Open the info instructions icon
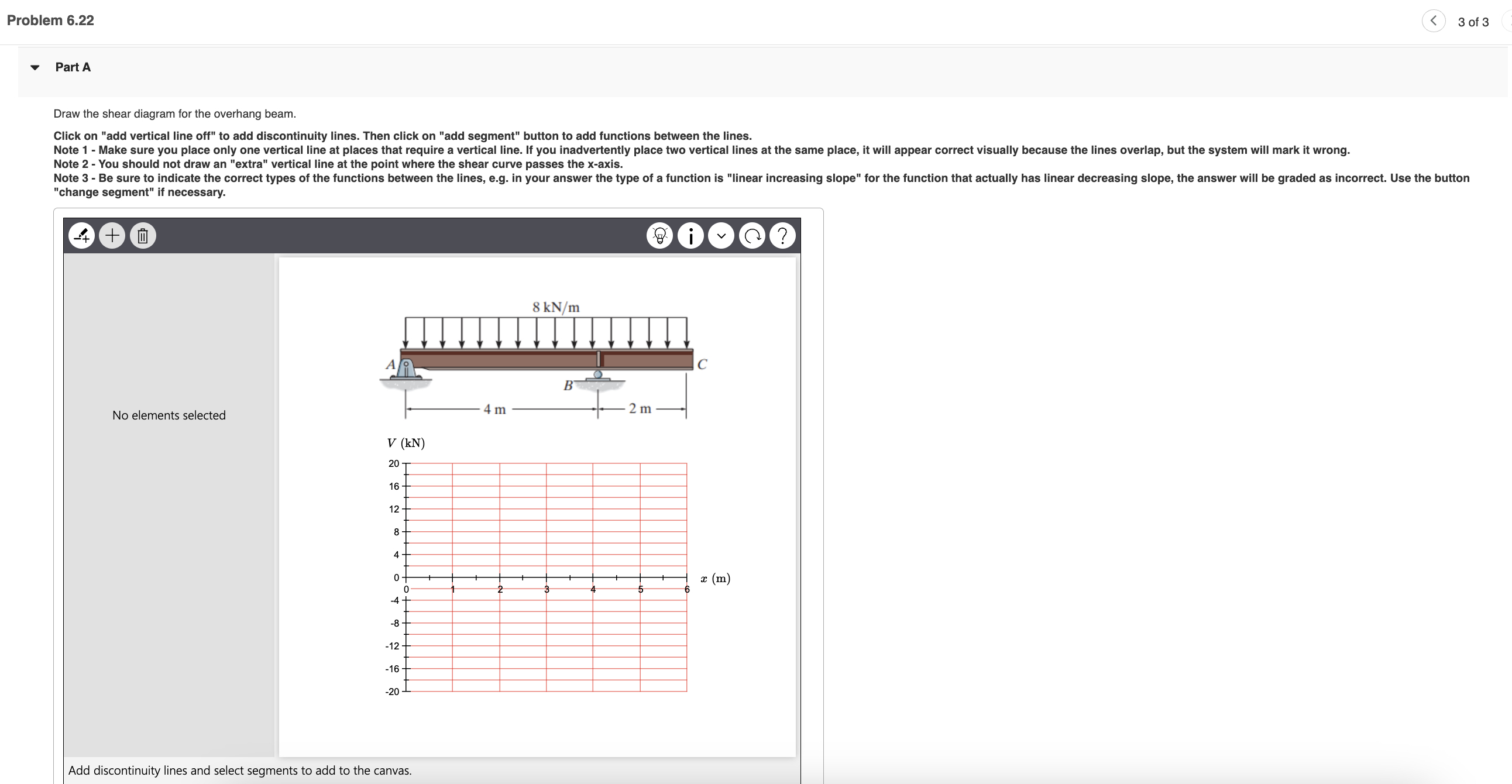Screen dimensions: 1512x784 tap(691, 236)
